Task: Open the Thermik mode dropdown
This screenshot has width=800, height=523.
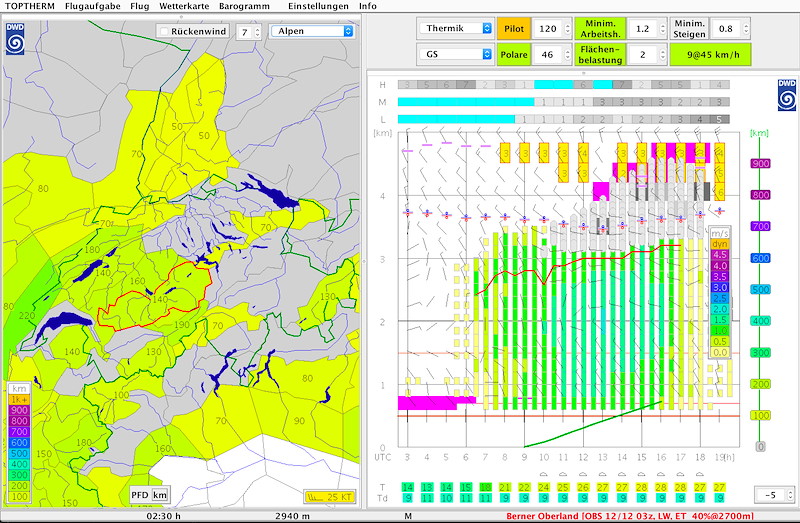Action: point(455,28)
